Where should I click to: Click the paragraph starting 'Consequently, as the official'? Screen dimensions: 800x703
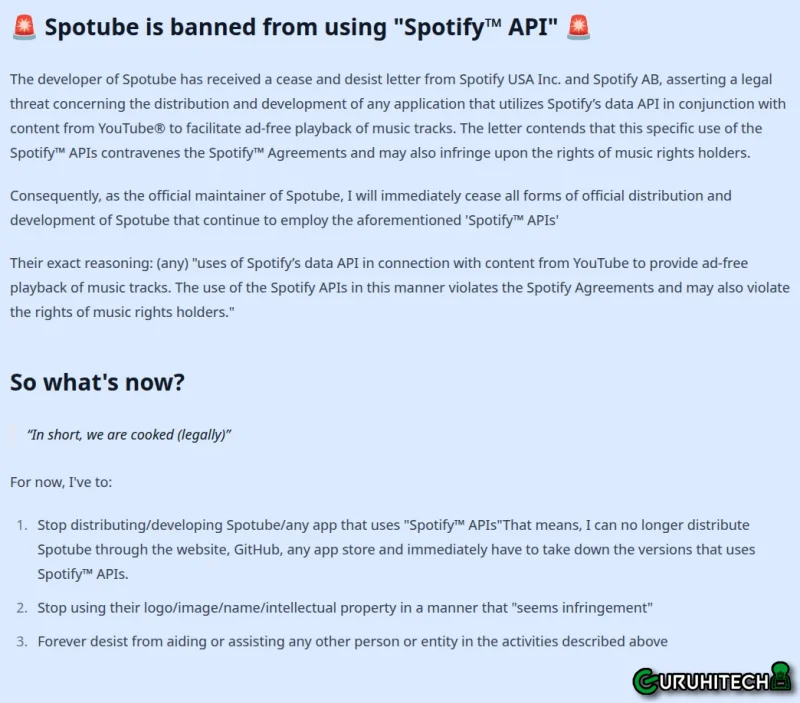(371, 208)
